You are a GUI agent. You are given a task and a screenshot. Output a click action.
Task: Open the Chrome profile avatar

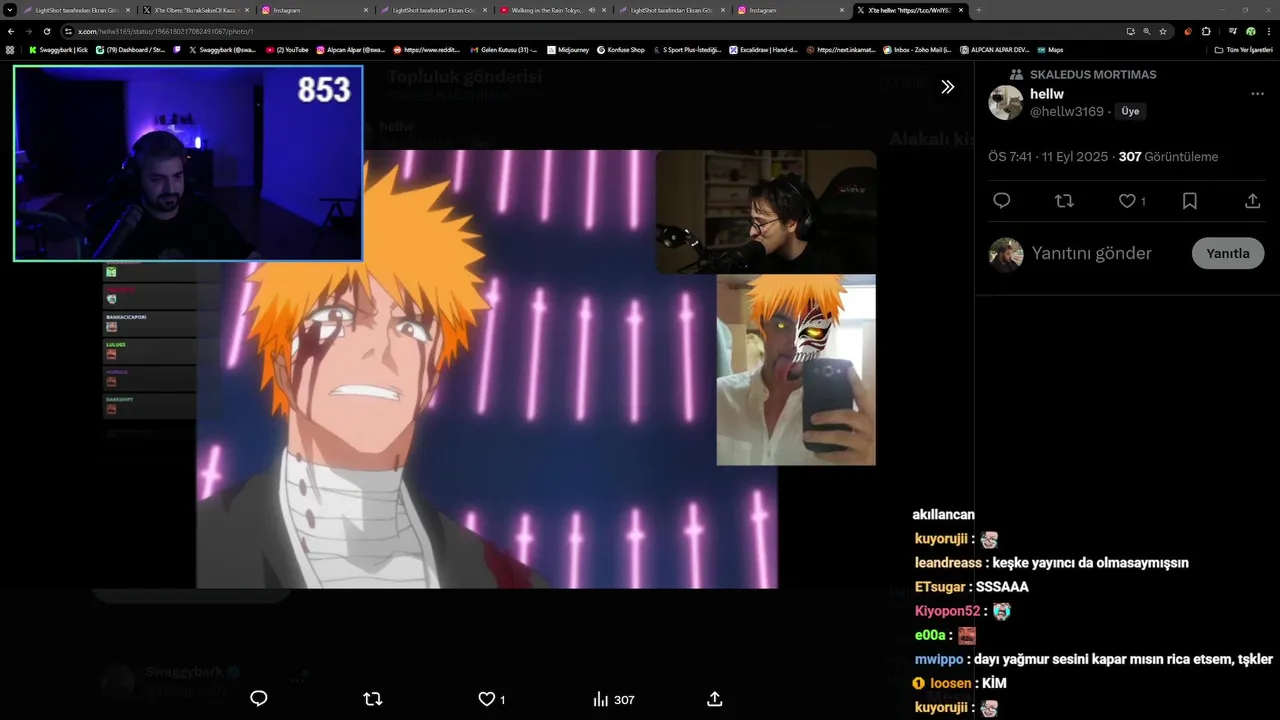1250,31
